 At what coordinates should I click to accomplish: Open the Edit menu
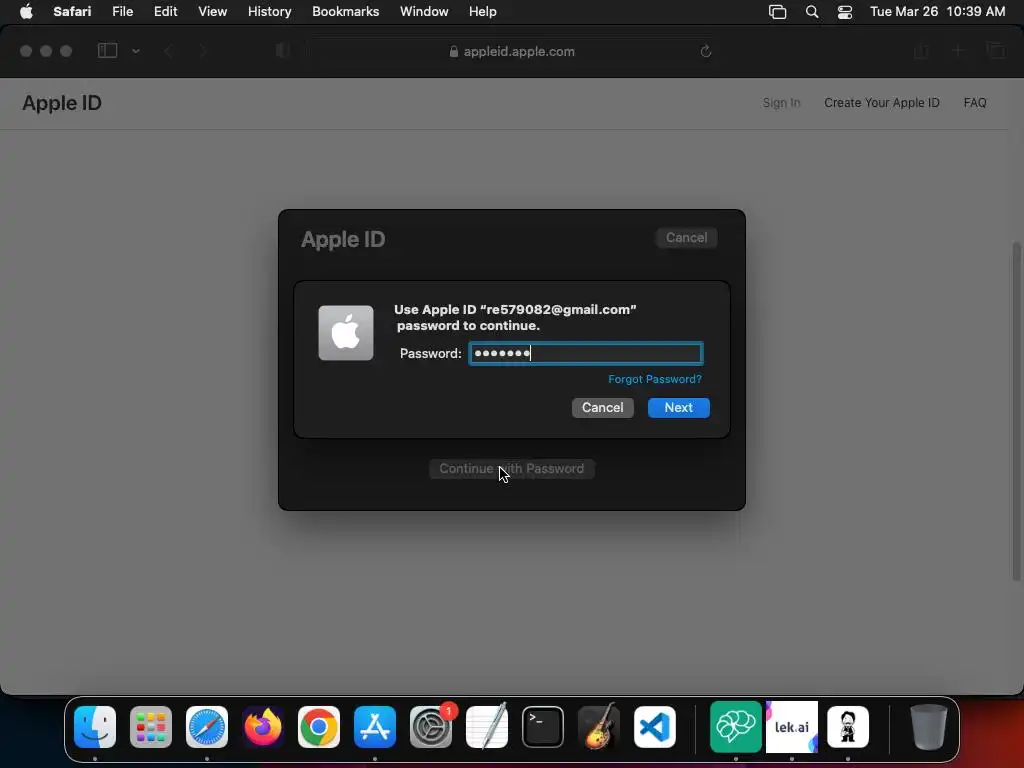pos(165,12)
